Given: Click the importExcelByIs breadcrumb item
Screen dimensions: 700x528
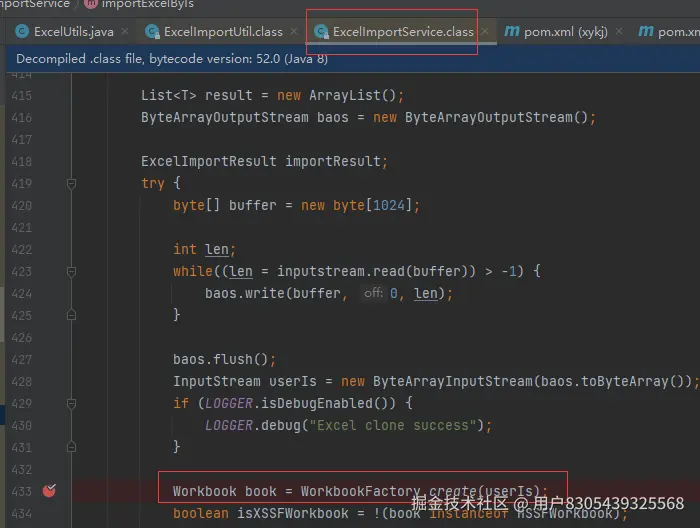Looking at the screenshot, I should pos(147,4).
